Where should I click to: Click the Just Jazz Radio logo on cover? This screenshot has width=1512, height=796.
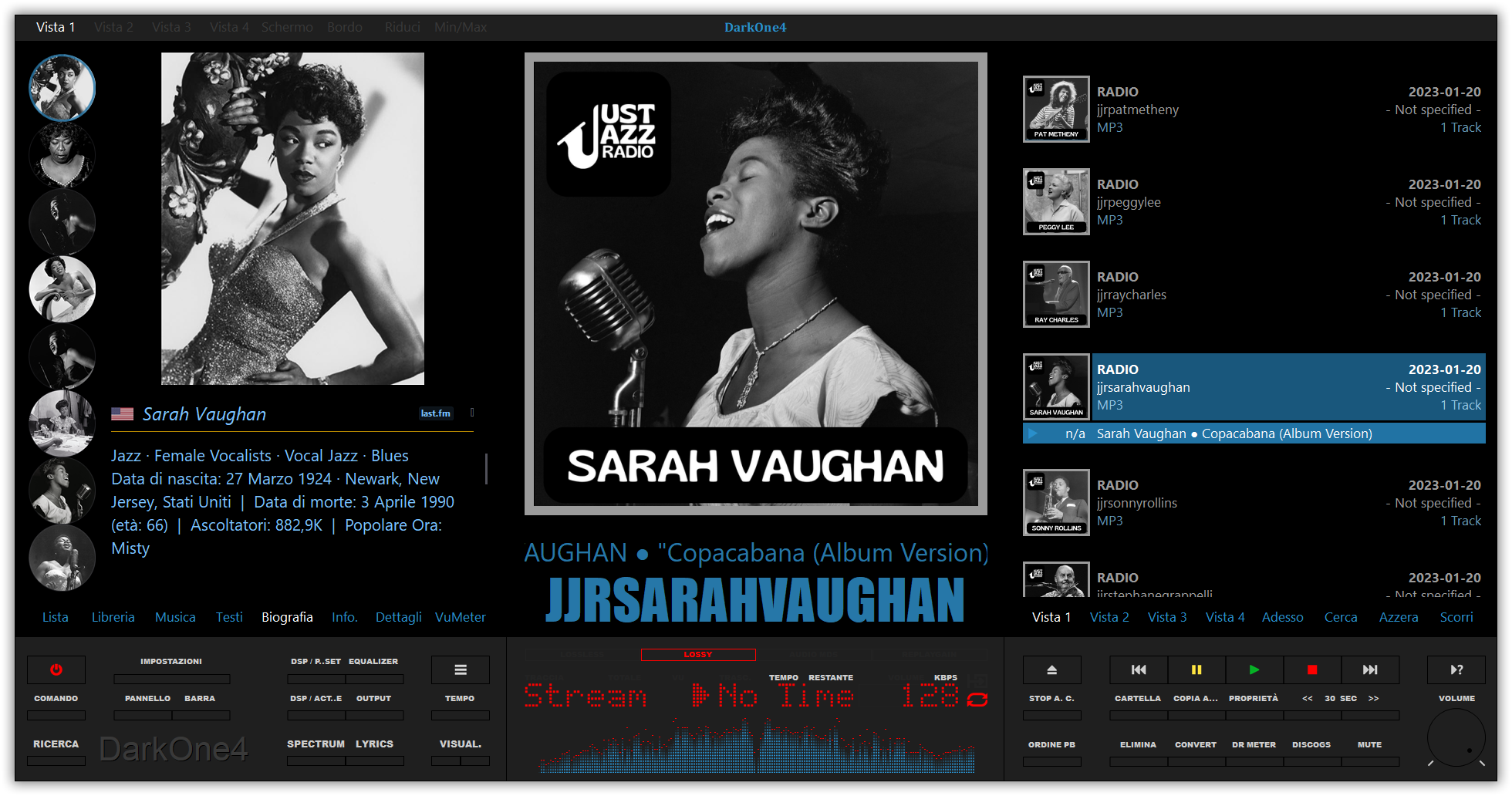[x=608, y=134]
